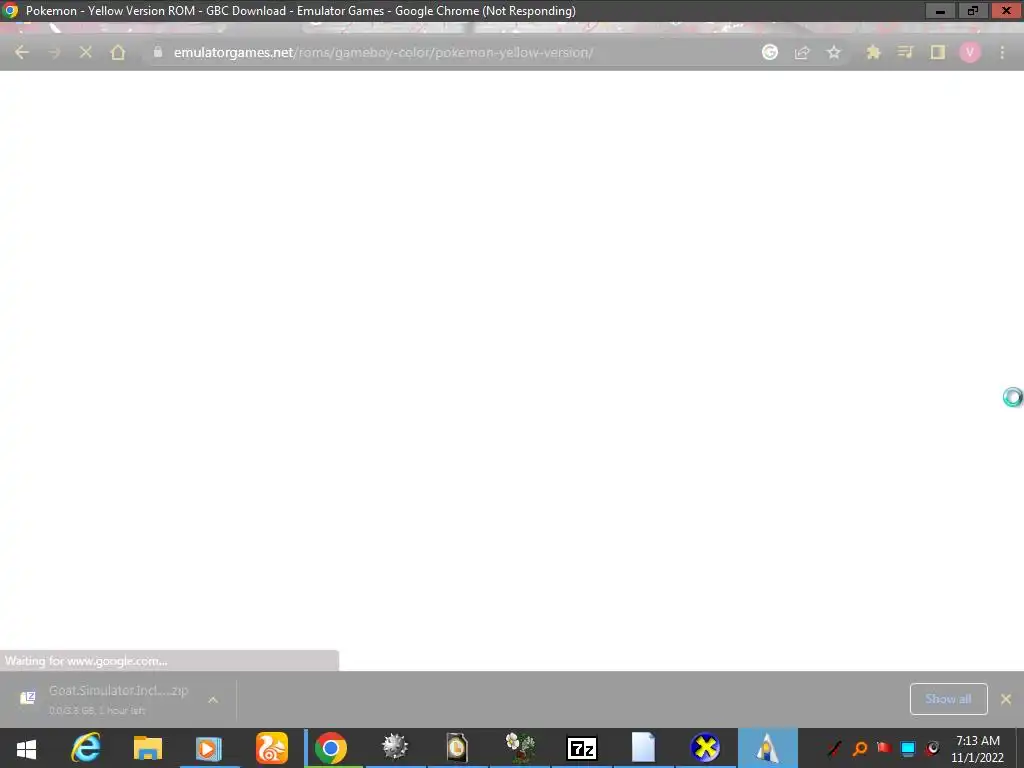Open 7-Zip from the taskbar
1024x768 pixels.
tap(582, 748)
